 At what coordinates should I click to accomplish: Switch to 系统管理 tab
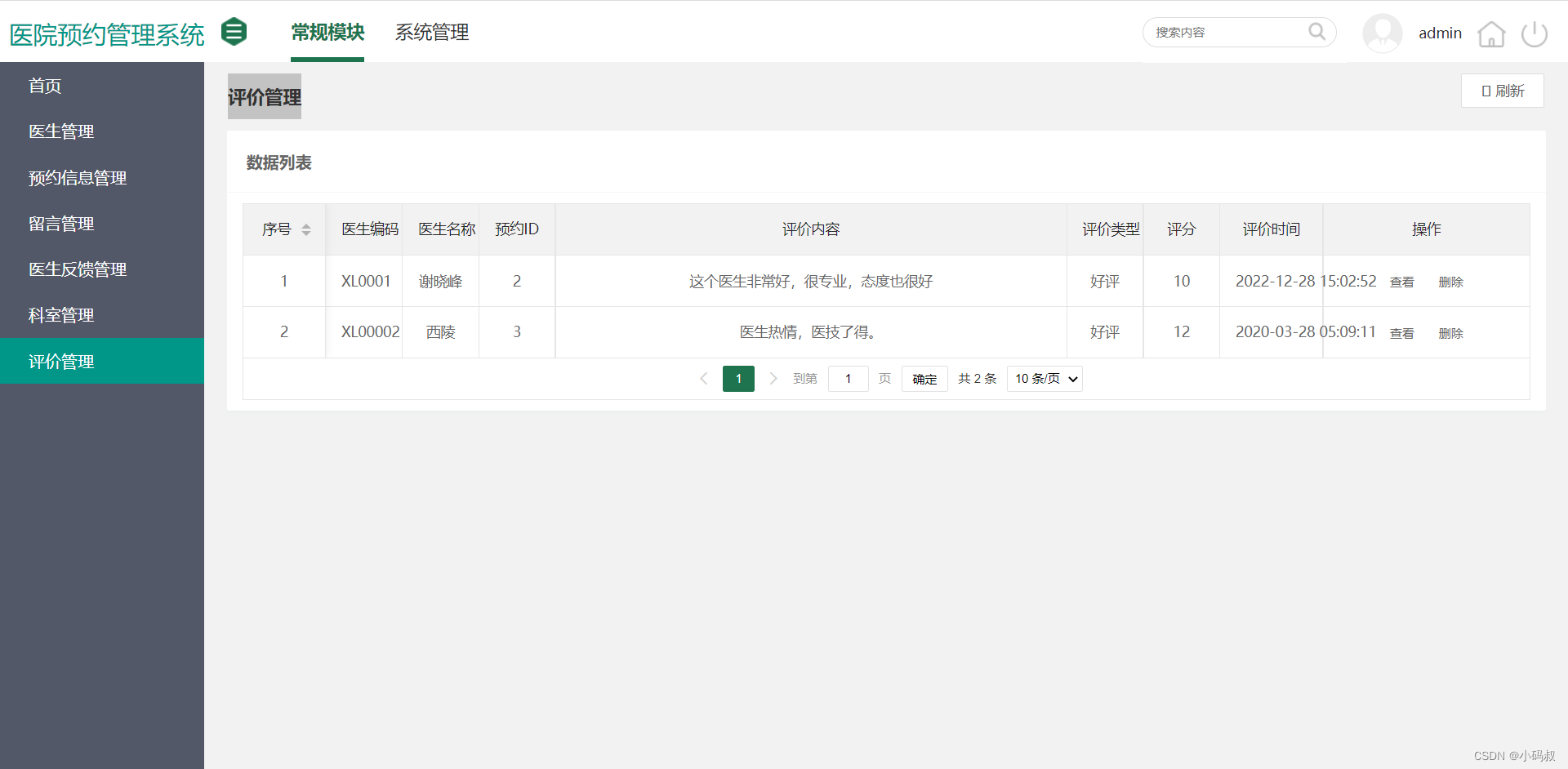click(x=432, y=33)
